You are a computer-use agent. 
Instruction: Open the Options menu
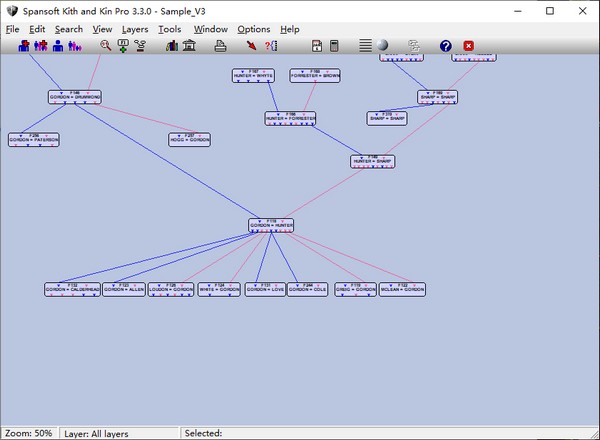coord(254,29)
